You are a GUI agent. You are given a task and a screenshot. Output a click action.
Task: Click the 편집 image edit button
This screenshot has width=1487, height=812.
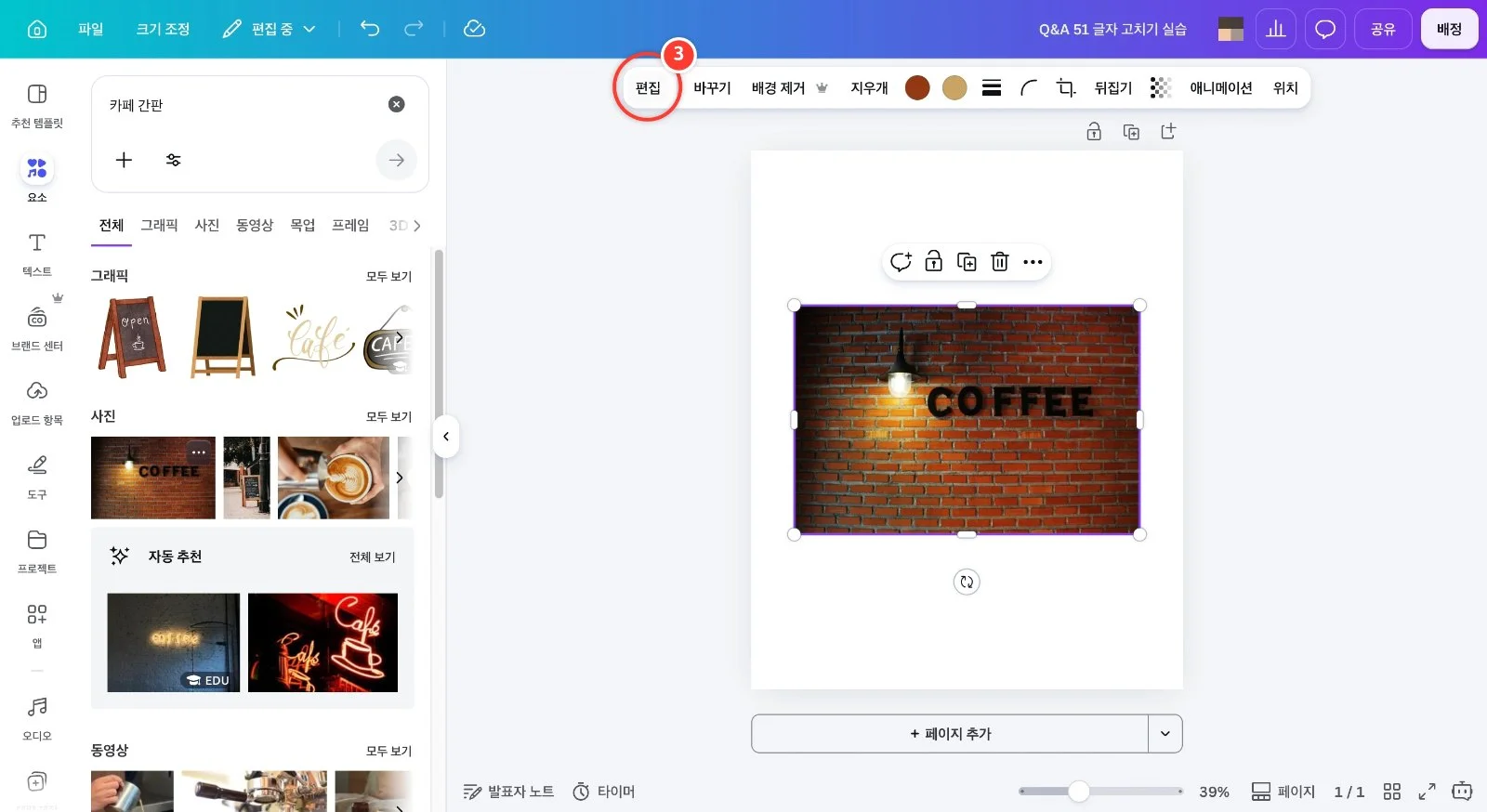pos(648,87)
